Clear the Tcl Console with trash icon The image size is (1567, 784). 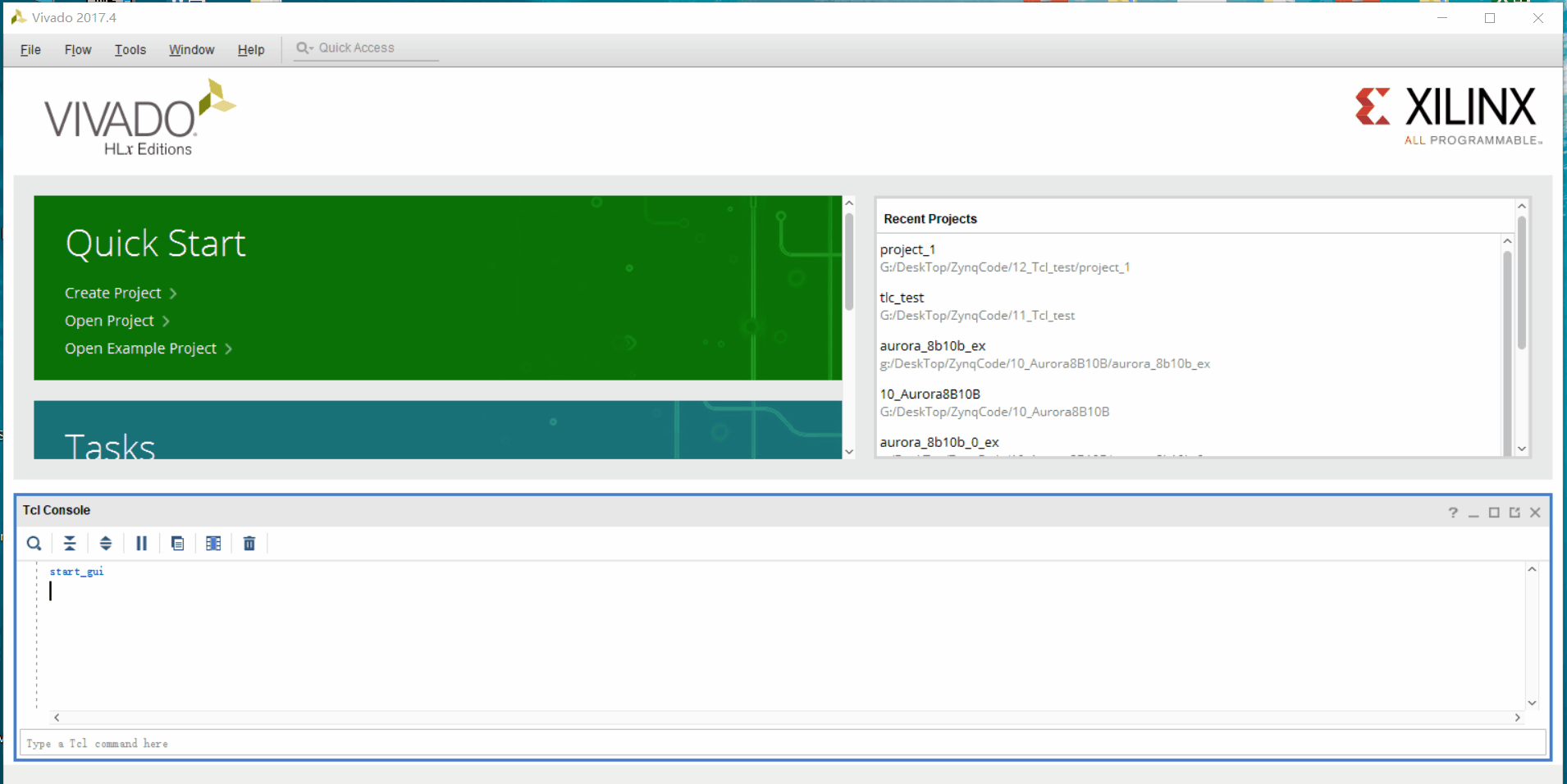coord(249,543)
